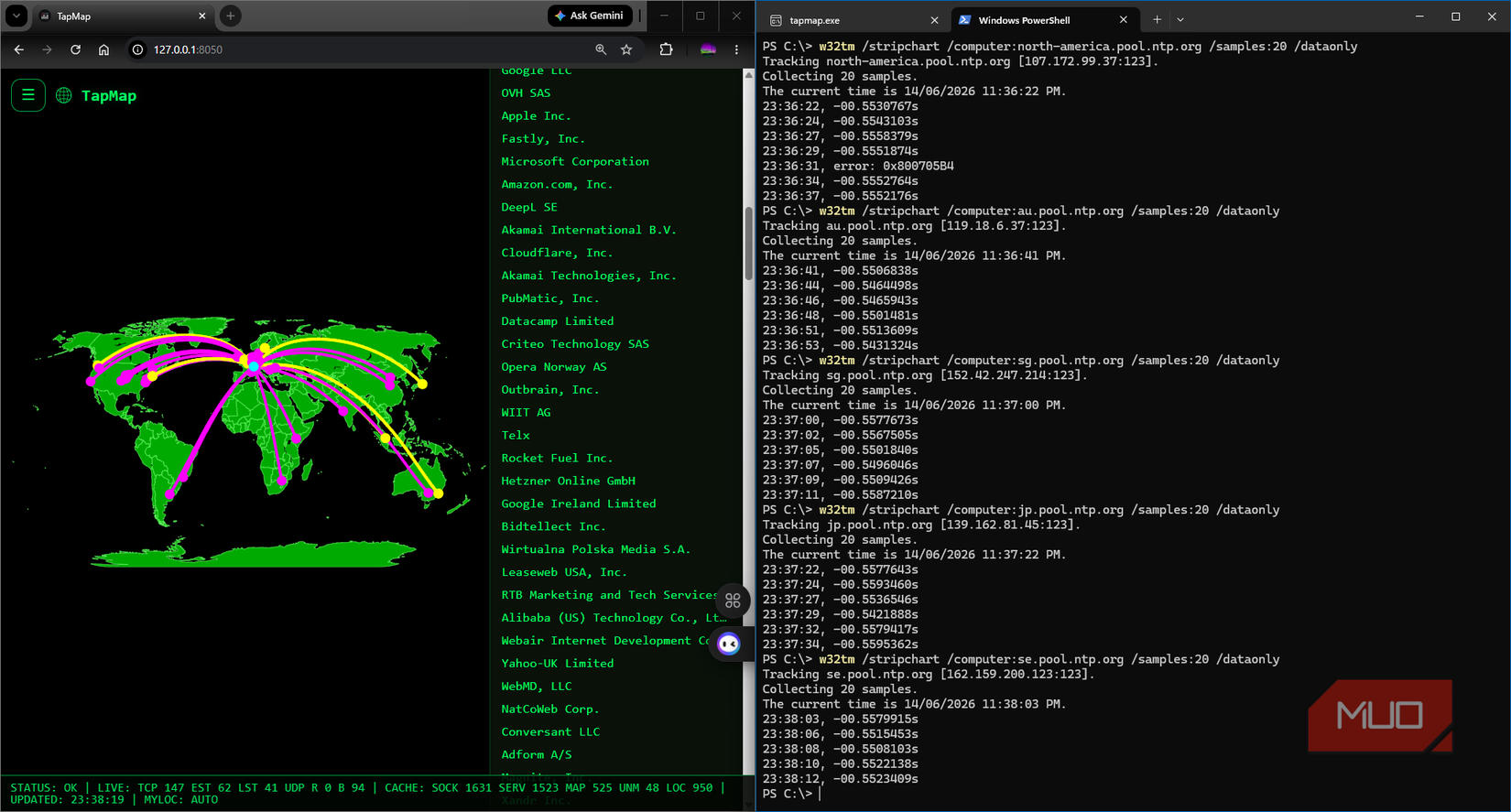Select Leaseweb USA, Inc. entry

tap(564, 572)
